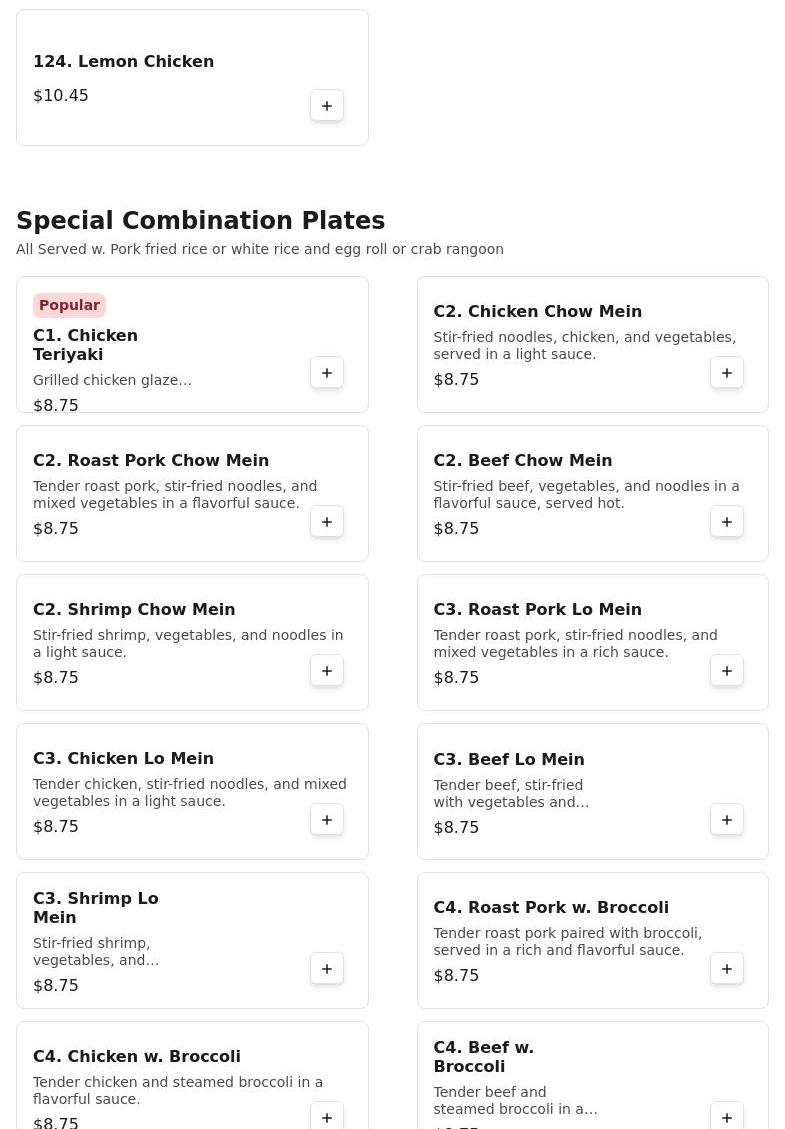Viewport: 785px width, 1129px height.
Task: View C4. Chicken w. Broccoli item name
Action: [136, 1057]
